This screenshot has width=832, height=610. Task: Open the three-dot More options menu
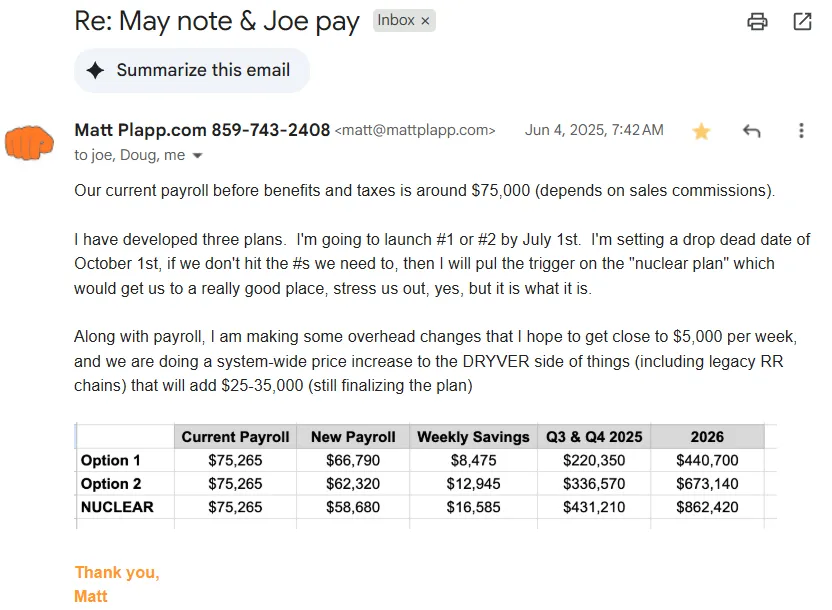tap(801, 131)
